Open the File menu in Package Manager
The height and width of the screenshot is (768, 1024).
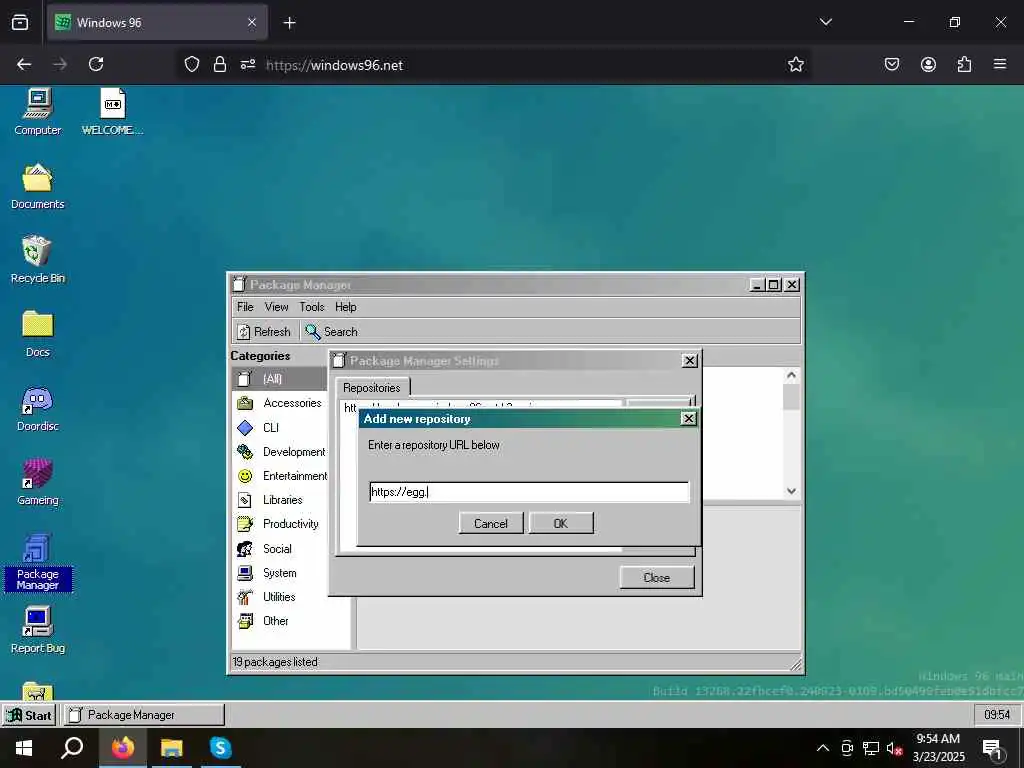point(245,307)
